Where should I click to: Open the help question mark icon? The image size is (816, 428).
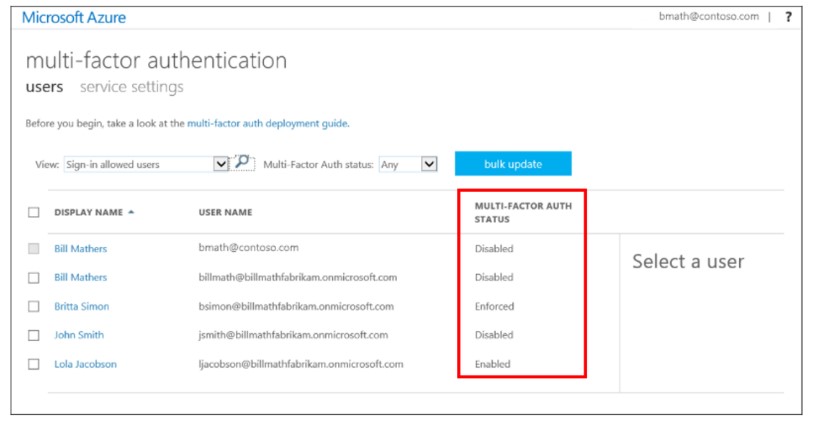click(788, 17)
